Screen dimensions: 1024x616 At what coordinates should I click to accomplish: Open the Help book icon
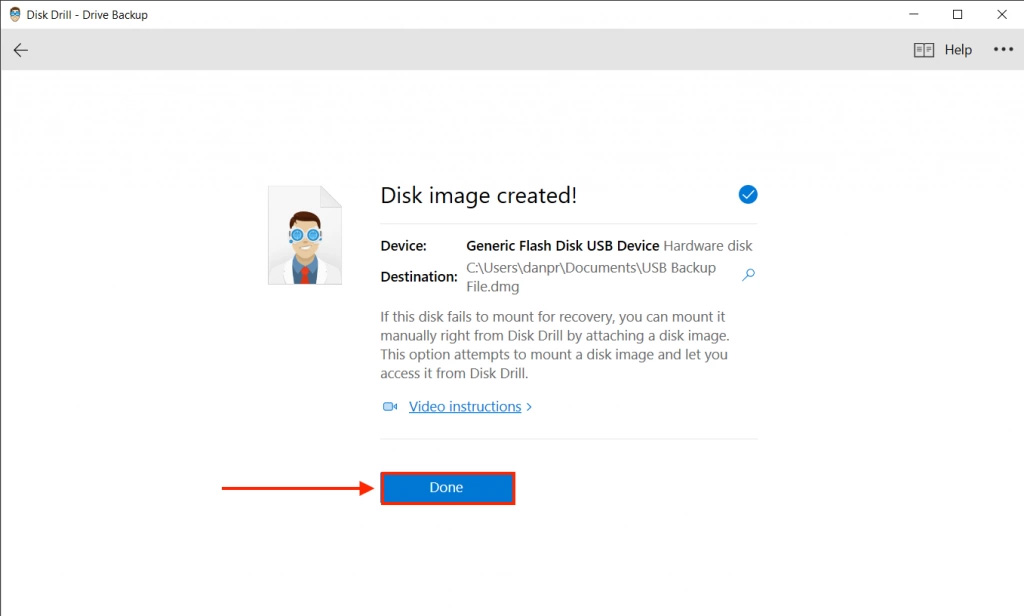(923, 50)
